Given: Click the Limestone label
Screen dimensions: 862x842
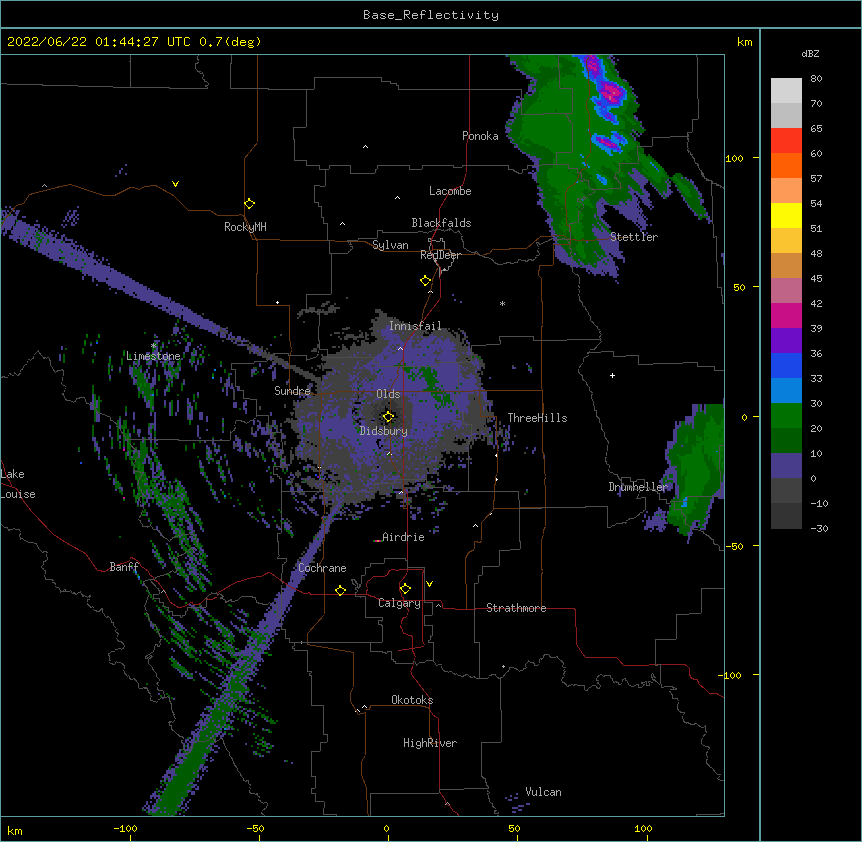Looking at the screenshot, I should (153, 356).
